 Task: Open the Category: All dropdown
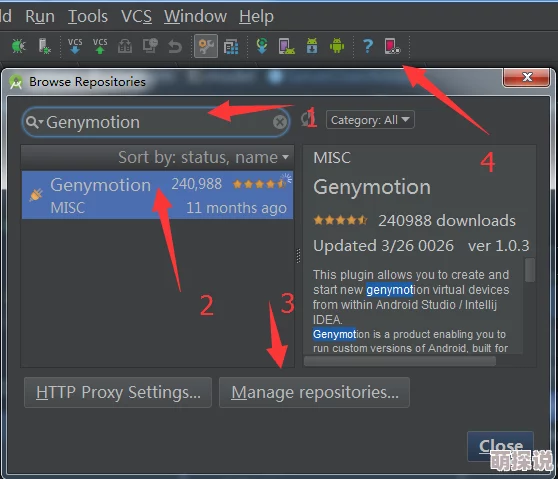coord(370,120)
